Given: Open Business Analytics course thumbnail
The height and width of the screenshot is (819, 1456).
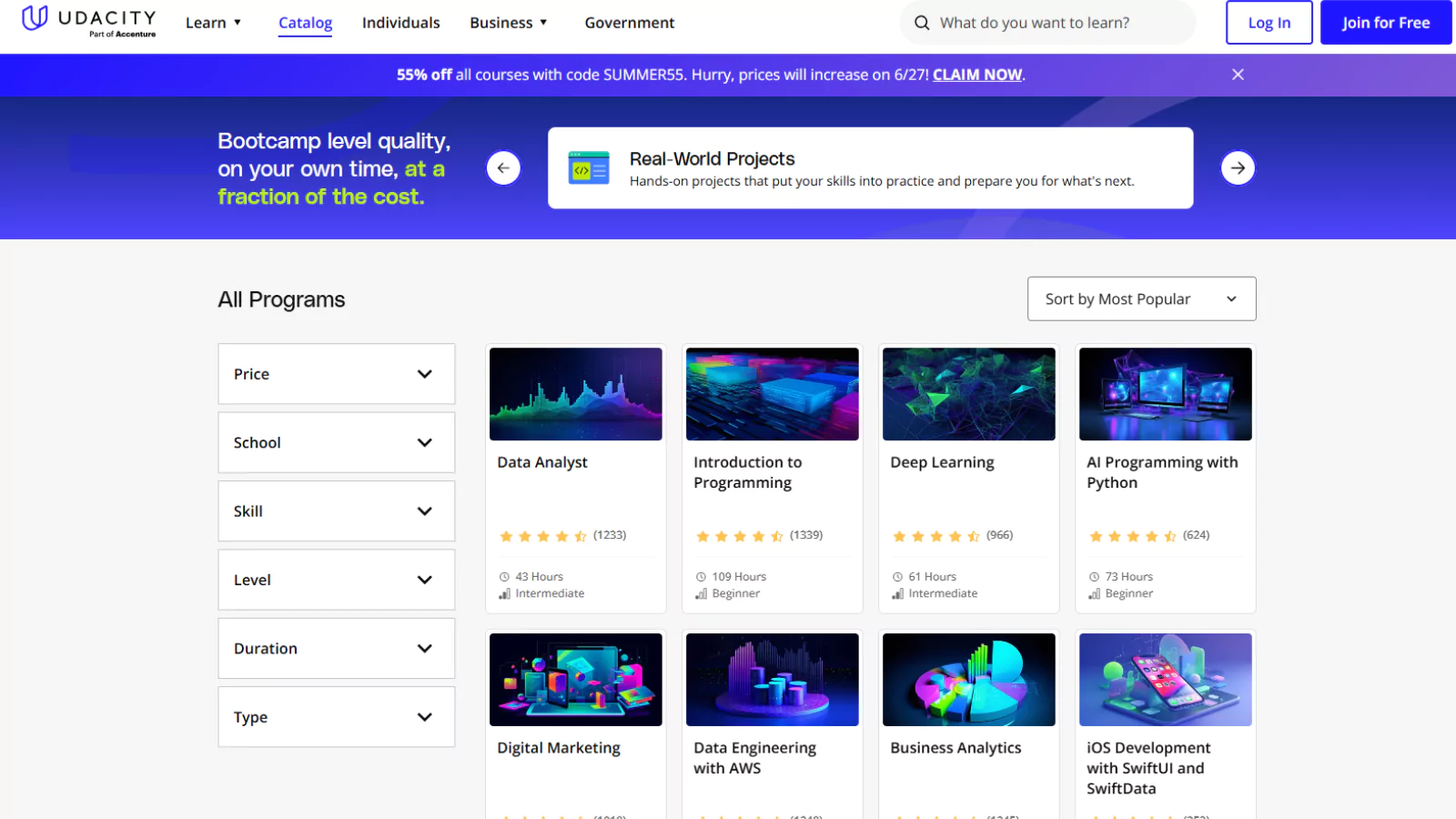Looking at the screenshot, I should [x=969, y=680].
